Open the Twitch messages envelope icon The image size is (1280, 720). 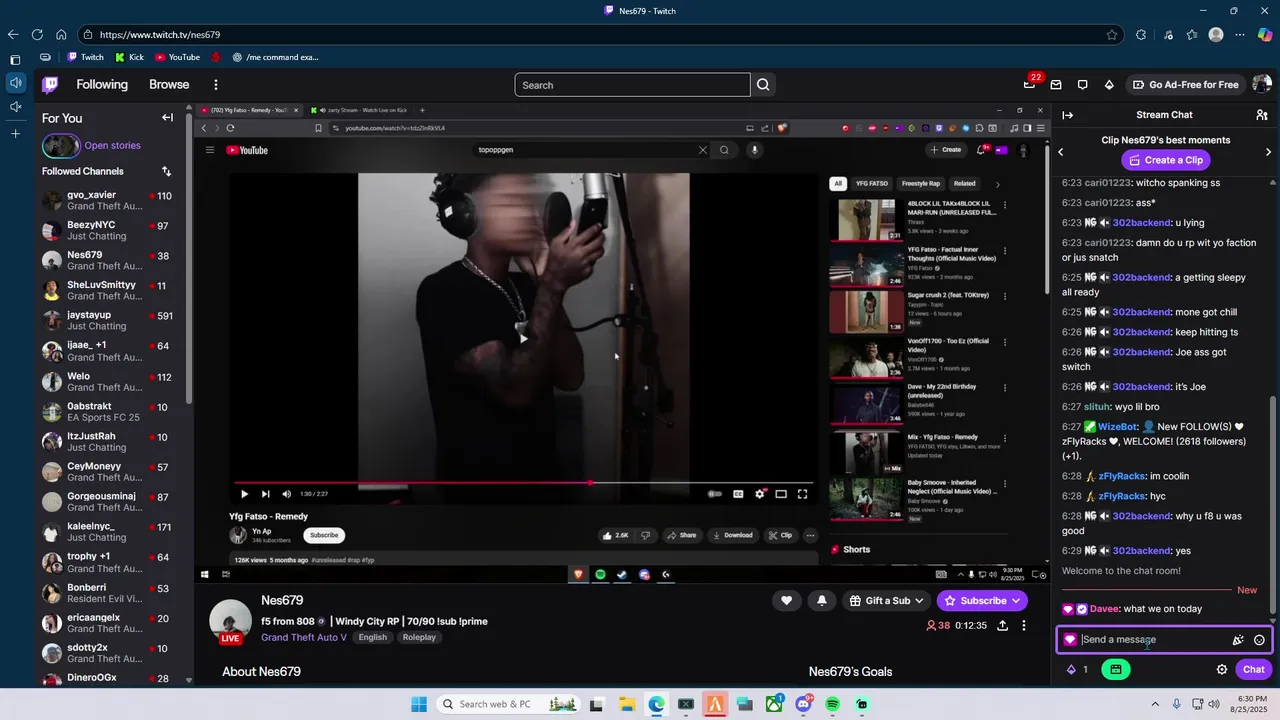(x=1056, y=85)
